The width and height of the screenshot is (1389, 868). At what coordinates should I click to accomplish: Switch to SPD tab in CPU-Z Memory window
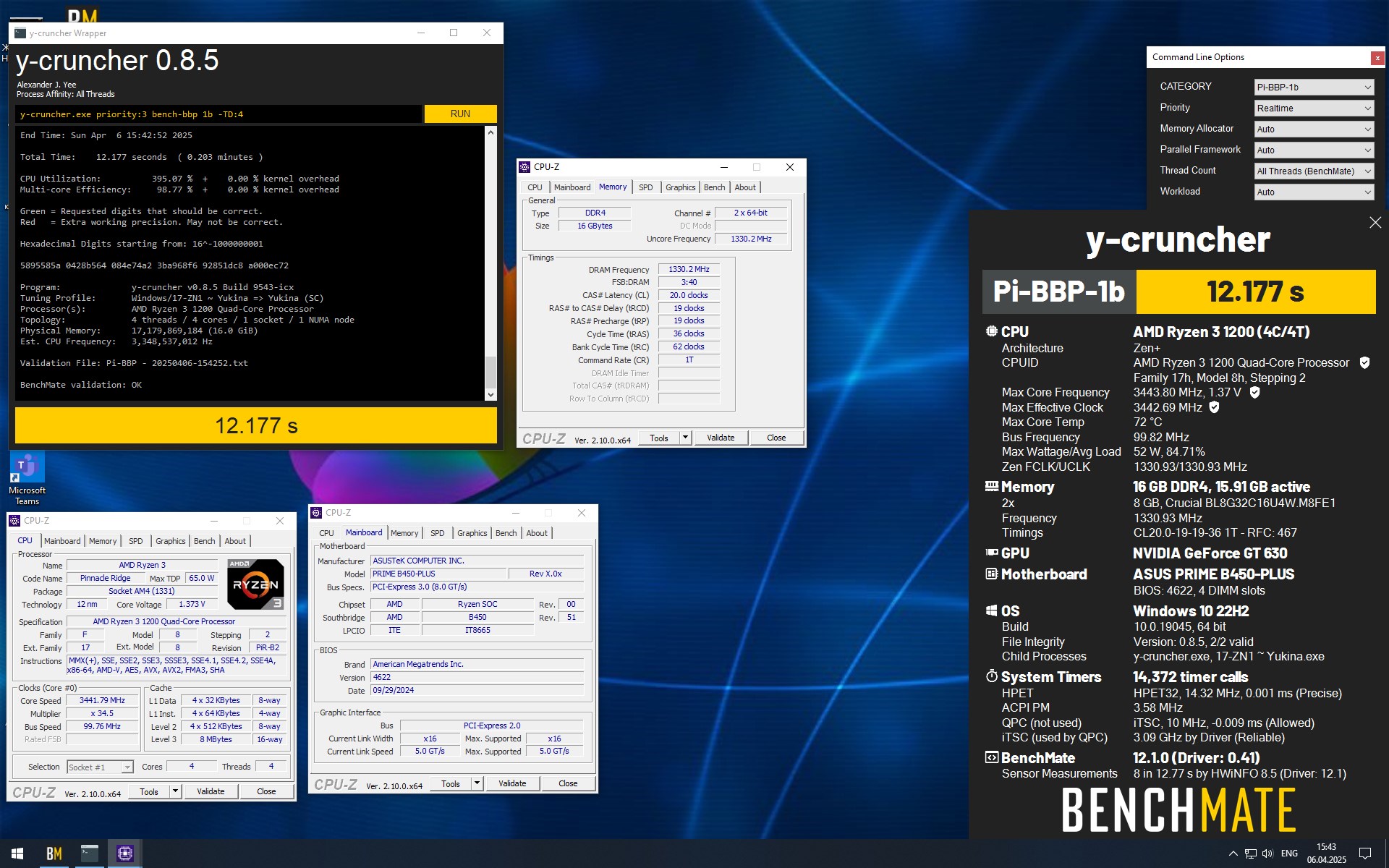[645, 187]
